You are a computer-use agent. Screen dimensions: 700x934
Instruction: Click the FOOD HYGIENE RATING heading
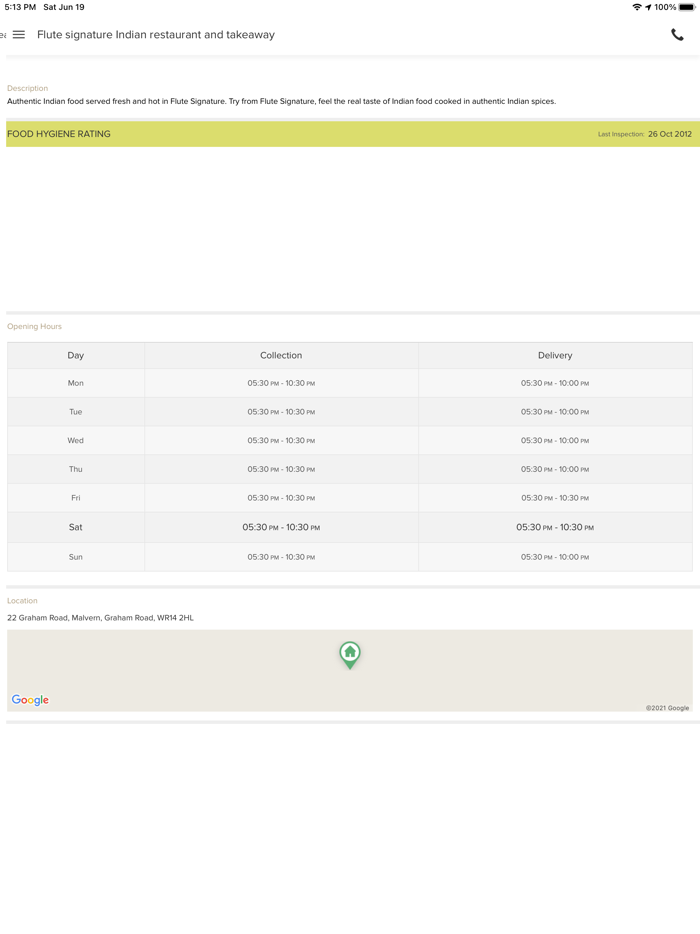[59, 134]
